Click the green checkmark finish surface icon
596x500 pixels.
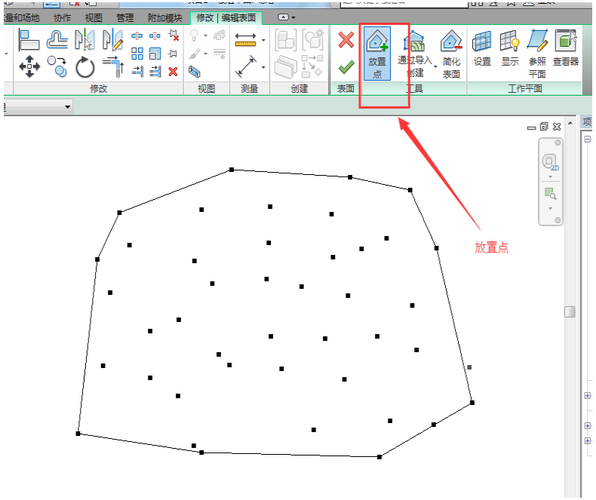pos(346,68)
